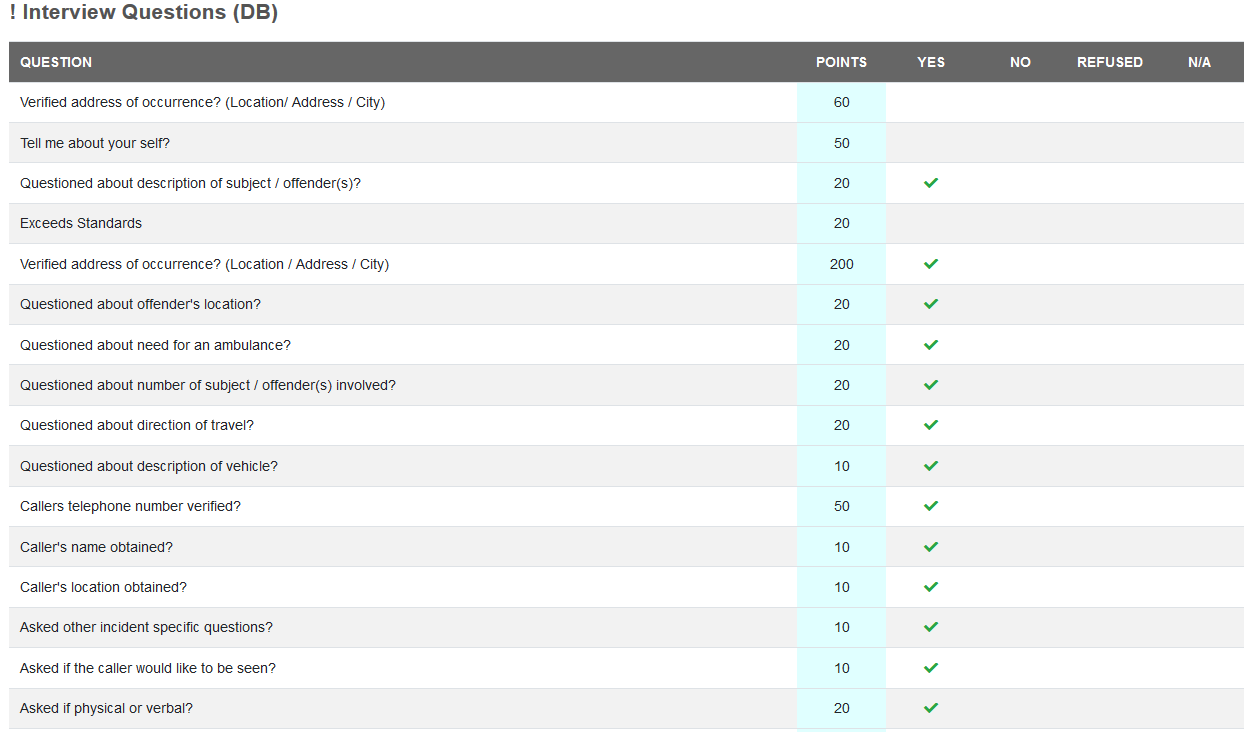Select "Asked if the caller would like to be seen?"
The image size is (1244, 732).
point(148,668)
